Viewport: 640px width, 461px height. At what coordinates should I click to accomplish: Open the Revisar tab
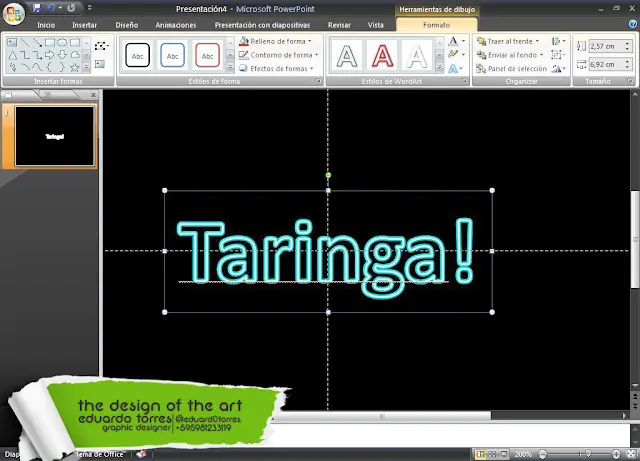pyautogui.click(x=339, y=25)
